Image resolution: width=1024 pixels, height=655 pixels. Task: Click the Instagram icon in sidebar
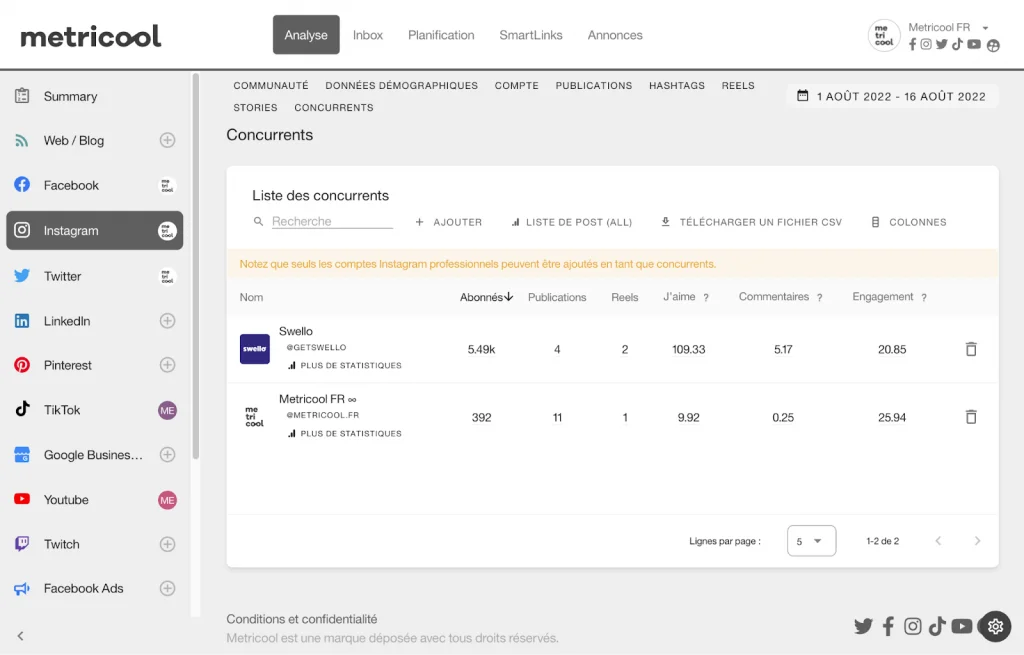point(22,231)
